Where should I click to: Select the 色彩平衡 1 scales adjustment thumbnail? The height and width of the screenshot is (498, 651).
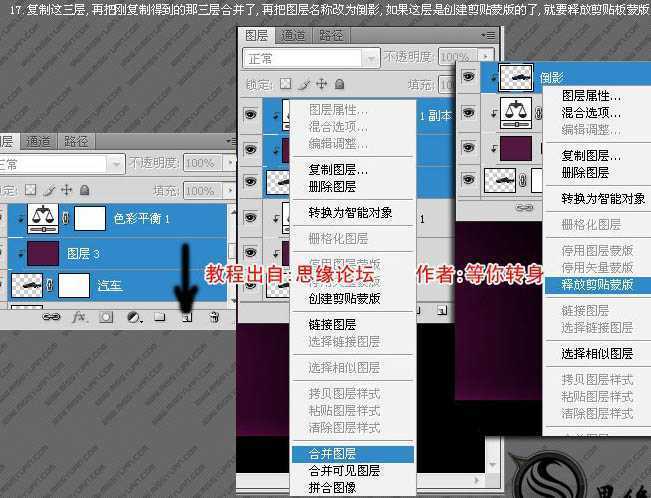[x=43, y=218]
